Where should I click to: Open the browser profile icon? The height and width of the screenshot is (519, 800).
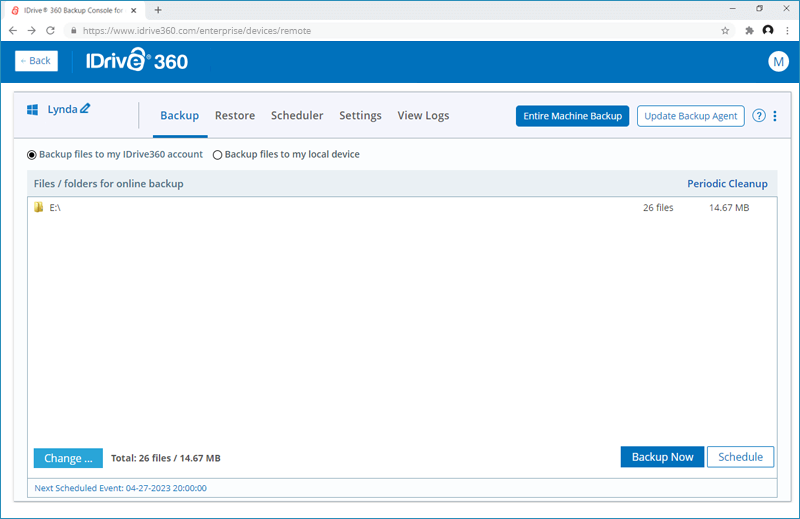pyautogui.click(x=767, y=31)
